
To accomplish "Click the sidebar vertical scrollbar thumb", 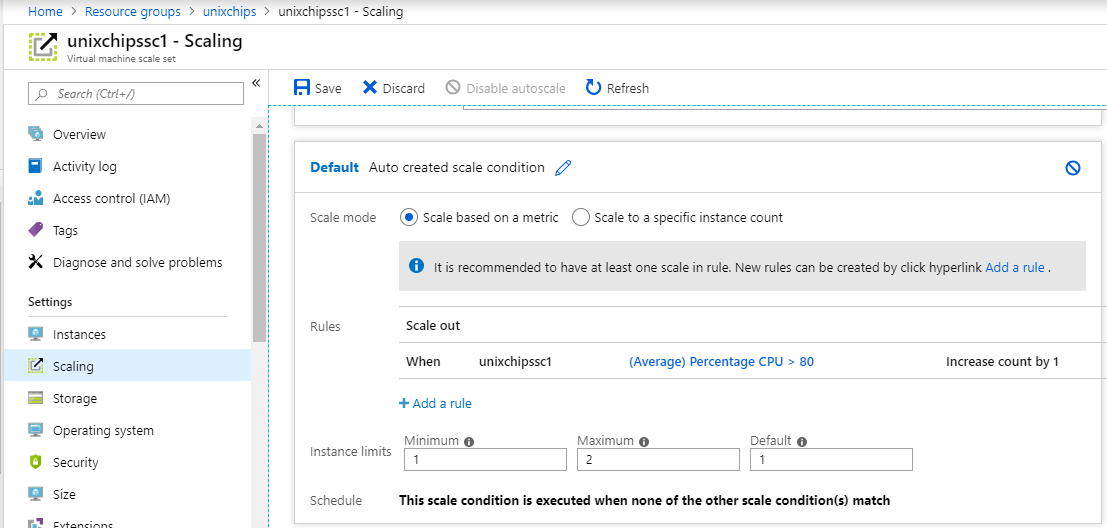I will click(259, 237).
